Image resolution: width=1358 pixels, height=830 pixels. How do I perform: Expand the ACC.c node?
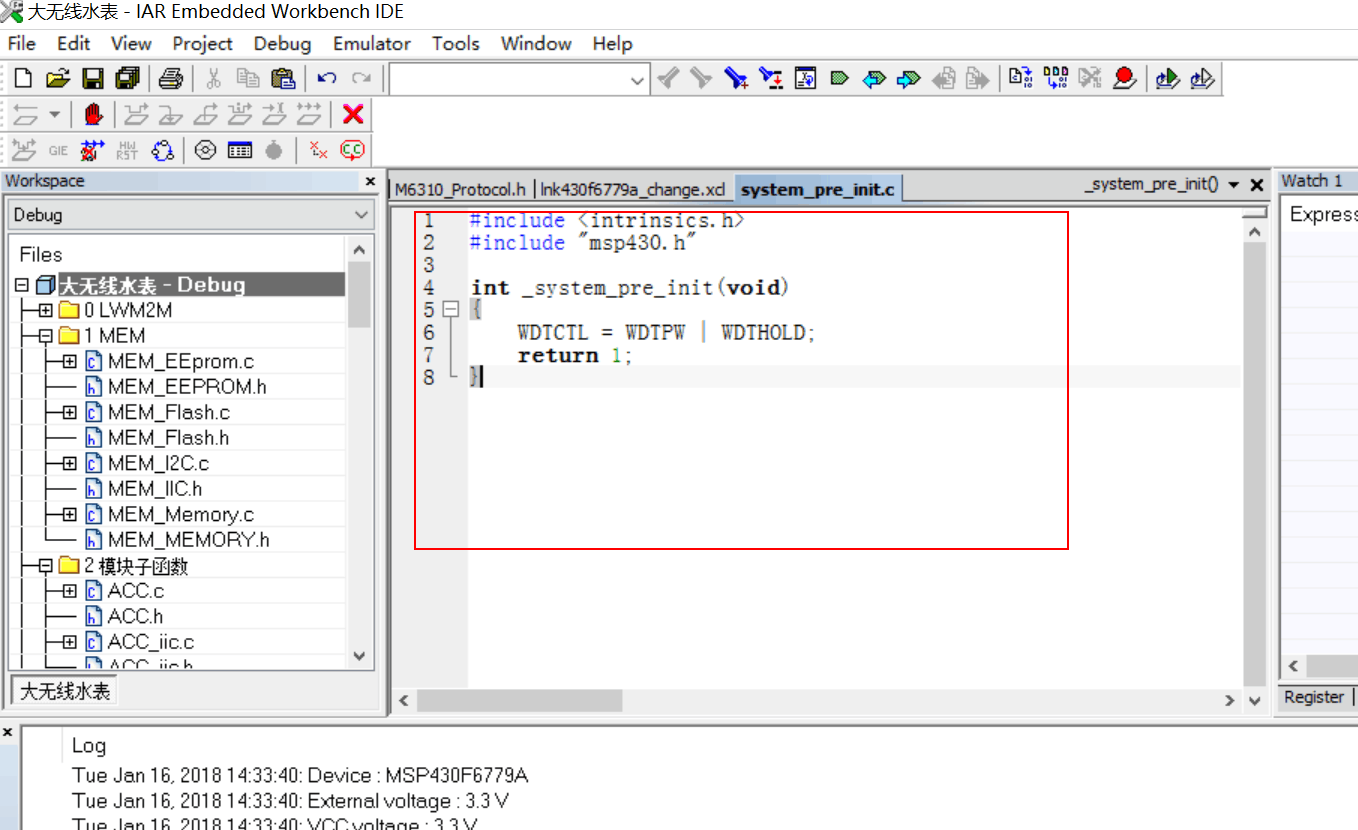pyautogui.click(x=69, y=591)
